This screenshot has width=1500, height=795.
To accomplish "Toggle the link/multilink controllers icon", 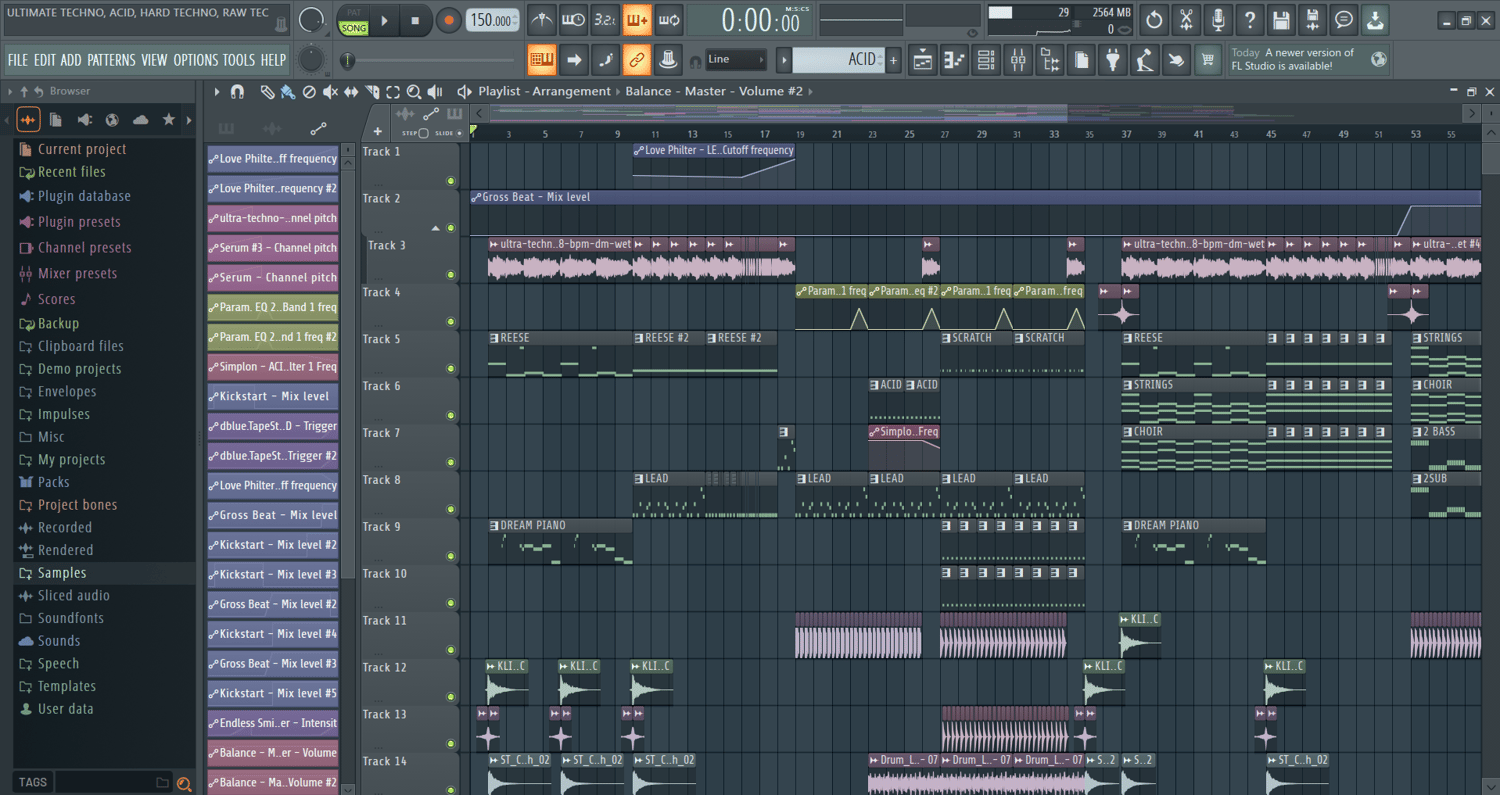I will pyautogui.click(x=637, y=60).
